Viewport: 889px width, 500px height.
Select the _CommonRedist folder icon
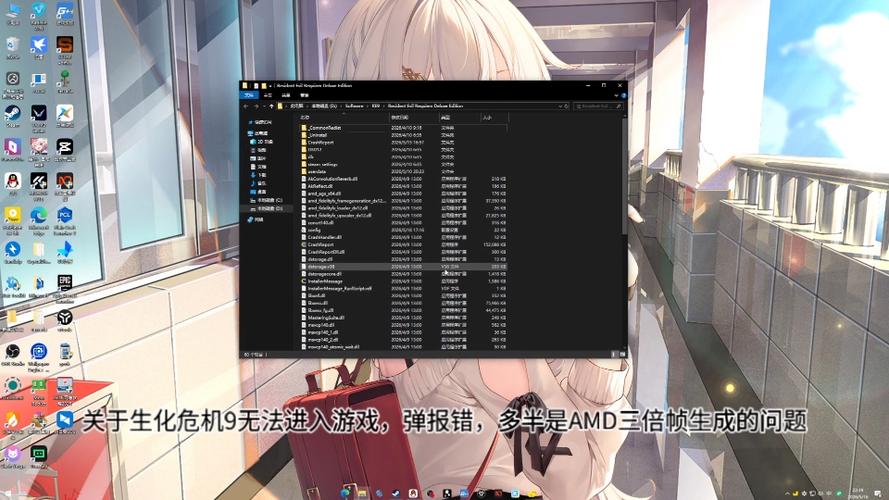pos(304,128)
